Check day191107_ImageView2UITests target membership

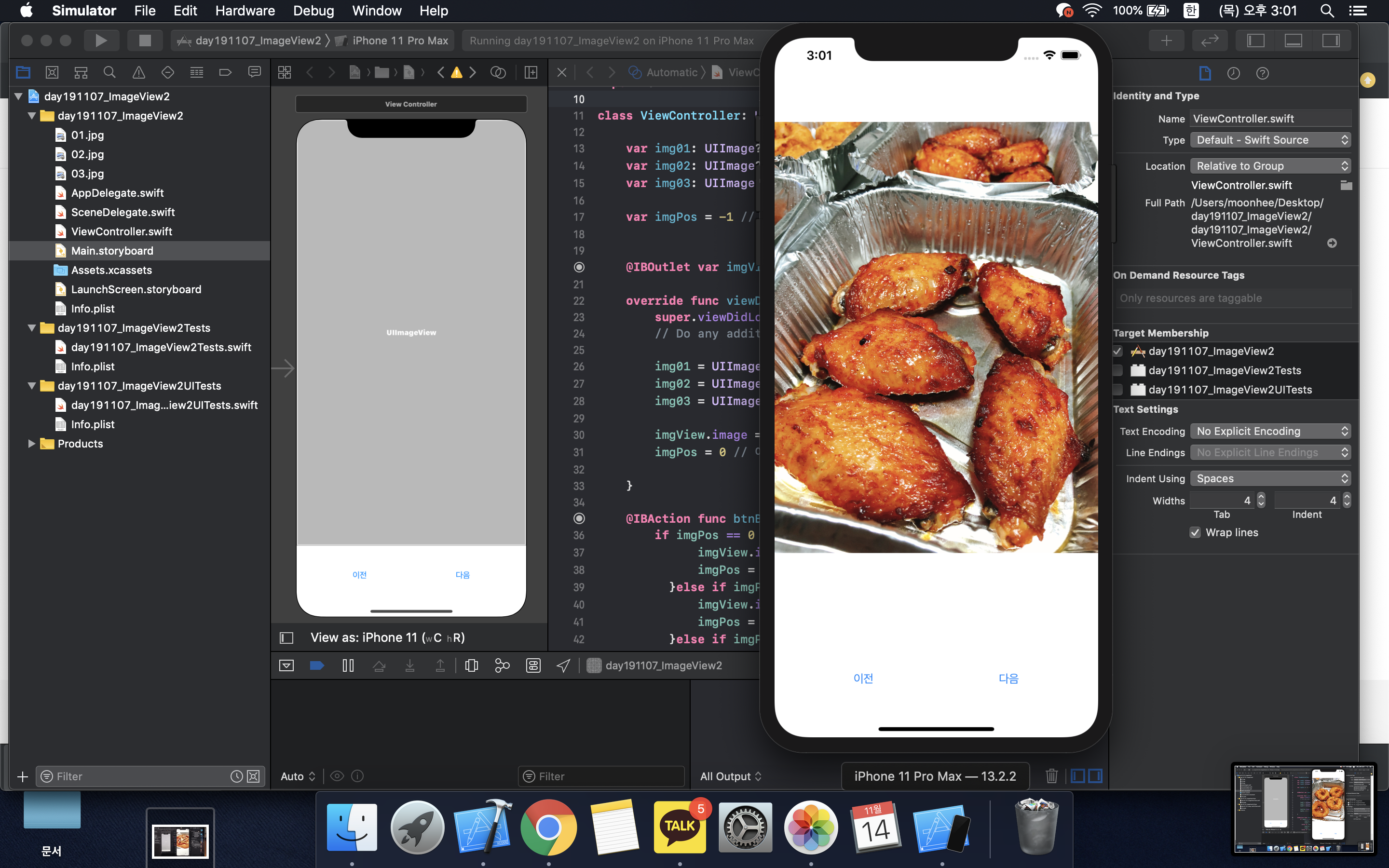coord(1117,390)
